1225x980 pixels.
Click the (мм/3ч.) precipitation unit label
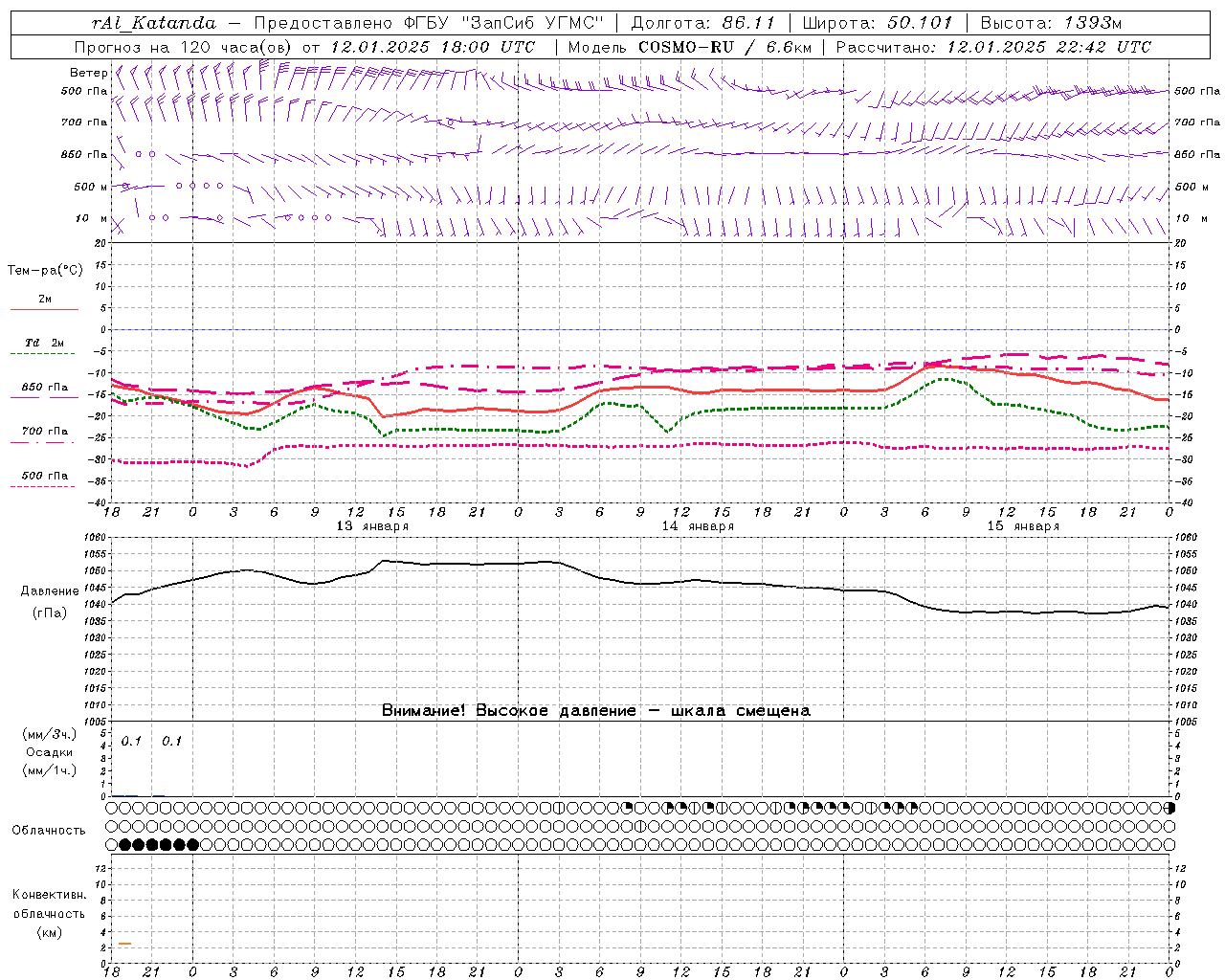[x=50, y=734]
